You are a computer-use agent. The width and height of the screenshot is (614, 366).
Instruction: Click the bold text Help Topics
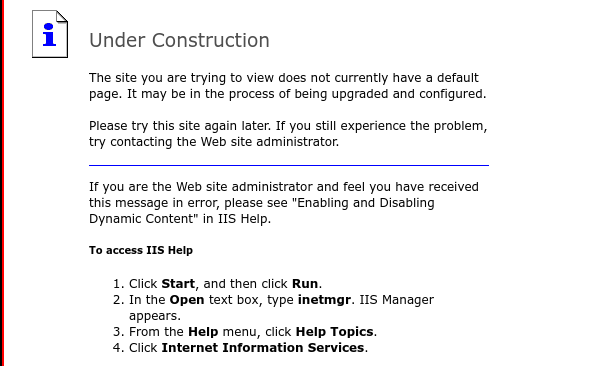click(334, 332)
